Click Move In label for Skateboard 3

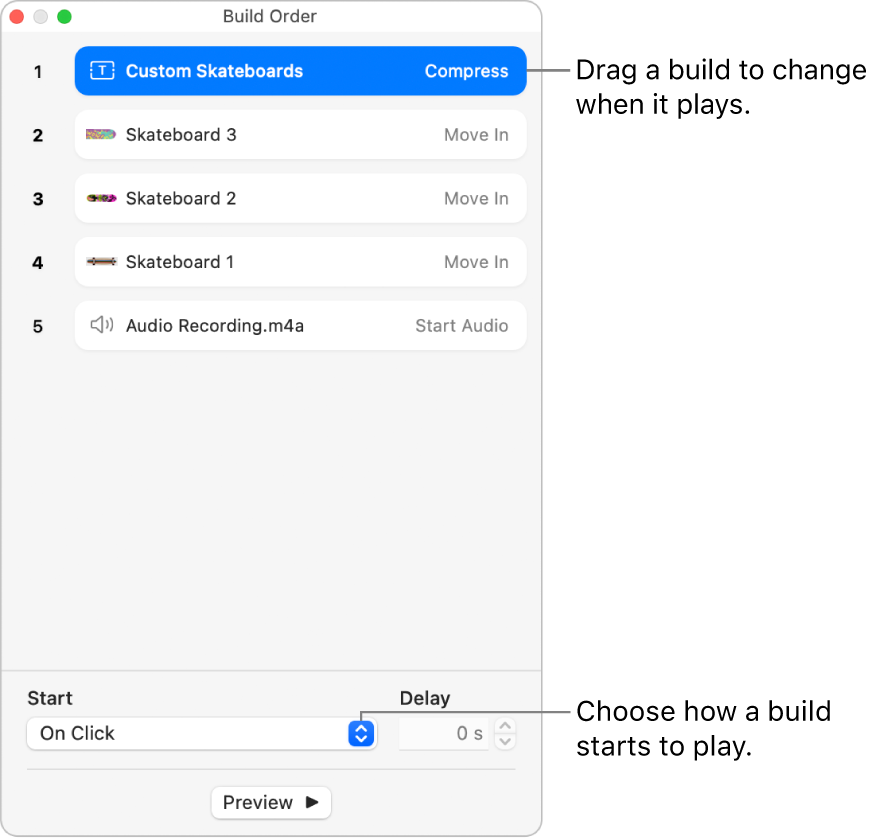tap(476, 135)
